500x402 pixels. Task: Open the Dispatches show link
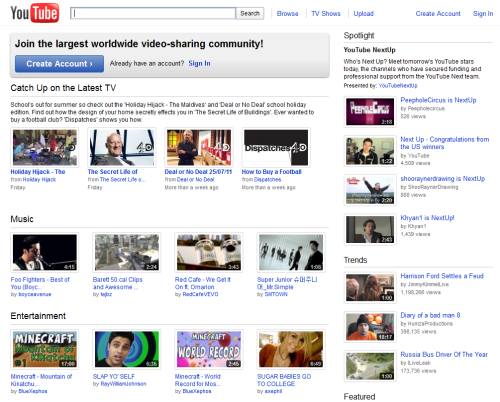[x=267, y=179]
